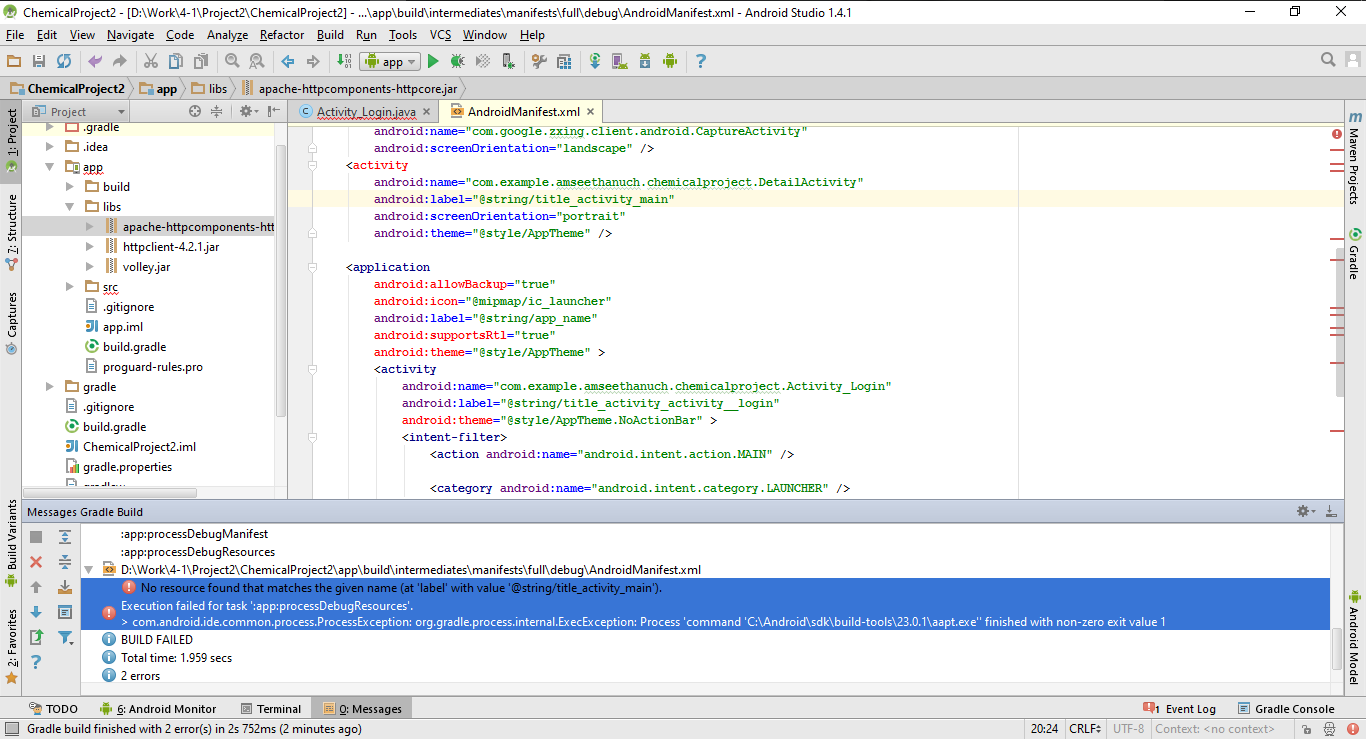This screenshot has height=756, width=1366.
Task: Click Collapse All icon in Project panel
Action: click(x=217, y=111)
